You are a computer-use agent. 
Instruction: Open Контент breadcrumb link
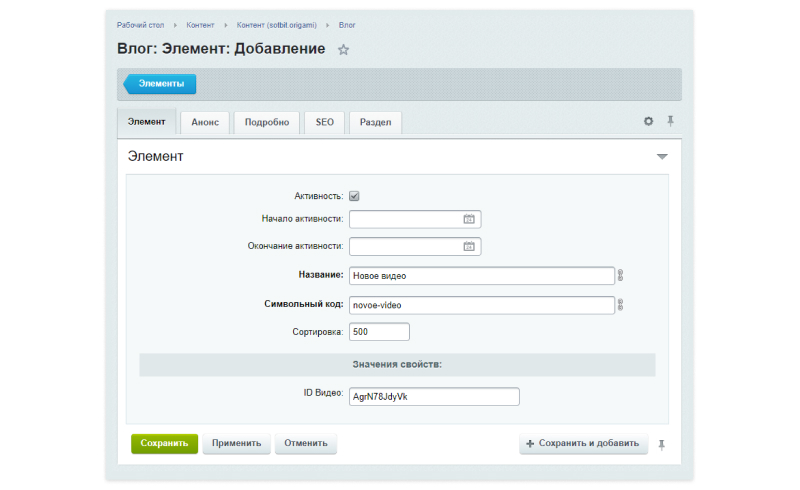200,25
